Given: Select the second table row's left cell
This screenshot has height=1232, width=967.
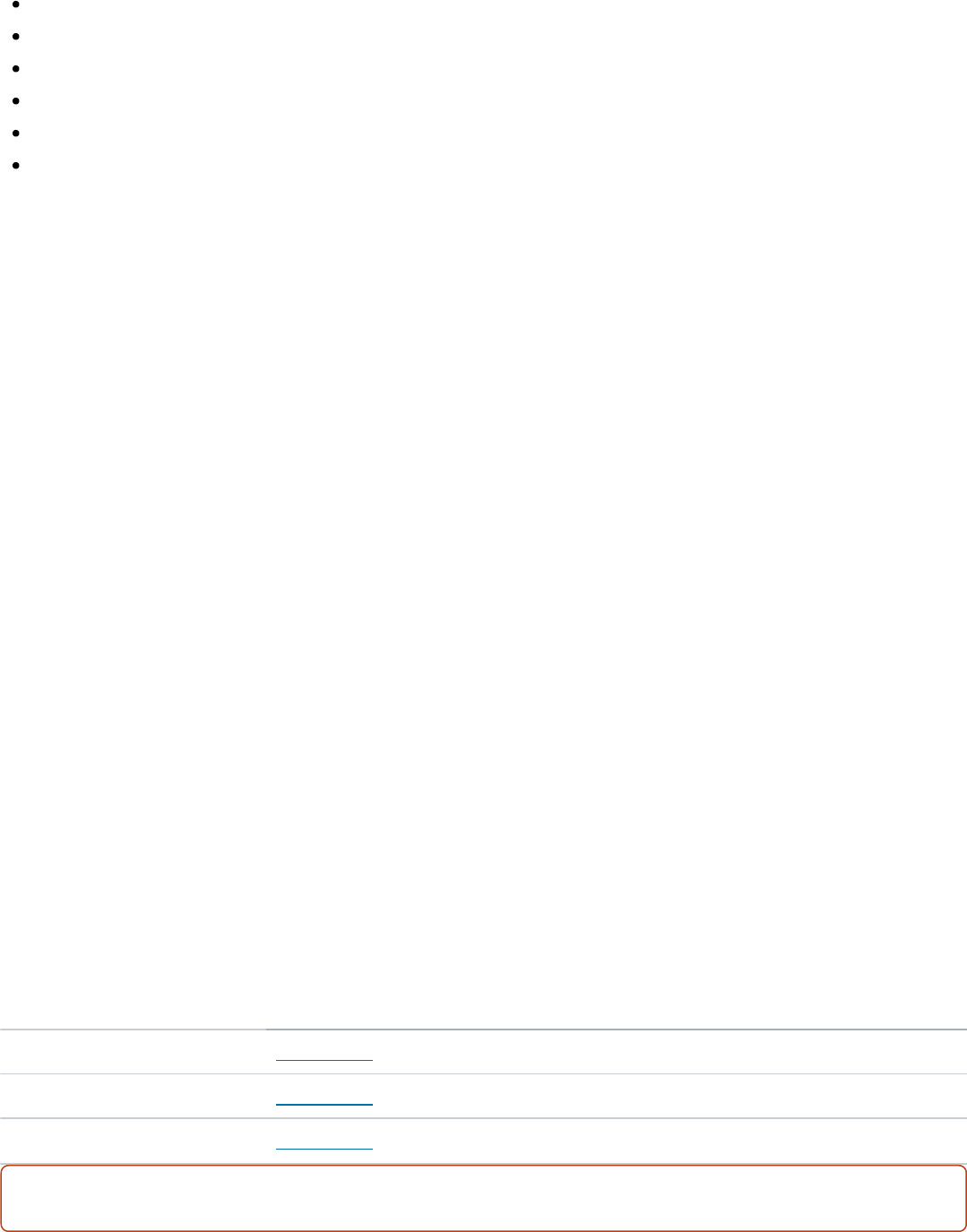Looking at the screenshot, I should tap(133, 1096).
